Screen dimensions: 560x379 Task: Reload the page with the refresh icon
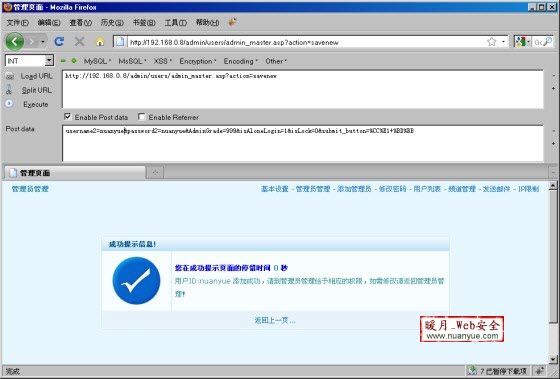pos(59,42)
